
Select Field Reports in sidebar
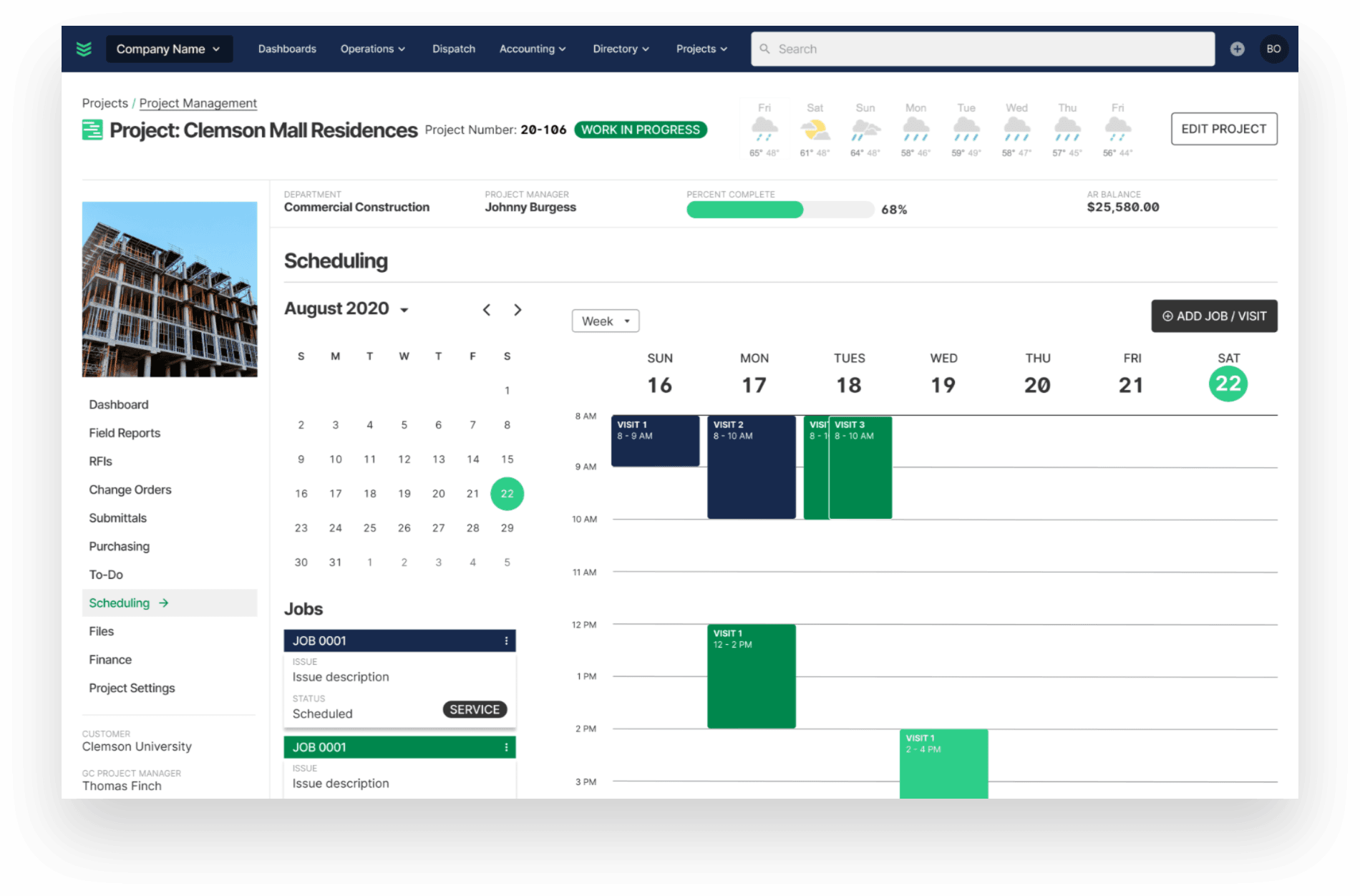pyautogui.click(x=125, y=433)
